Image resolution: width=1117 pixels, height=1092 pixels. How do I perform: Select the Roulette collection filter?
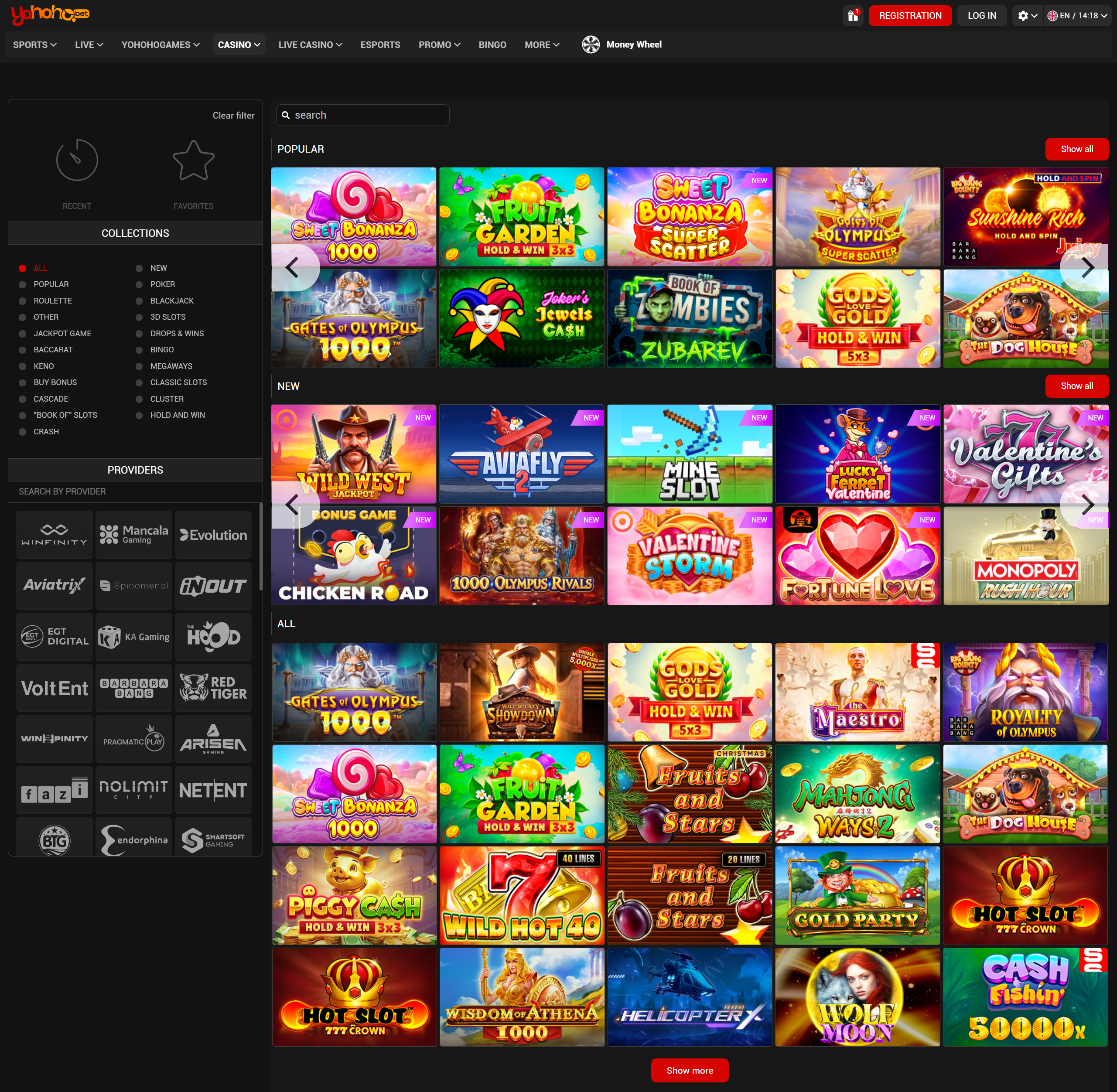point(52,300)
